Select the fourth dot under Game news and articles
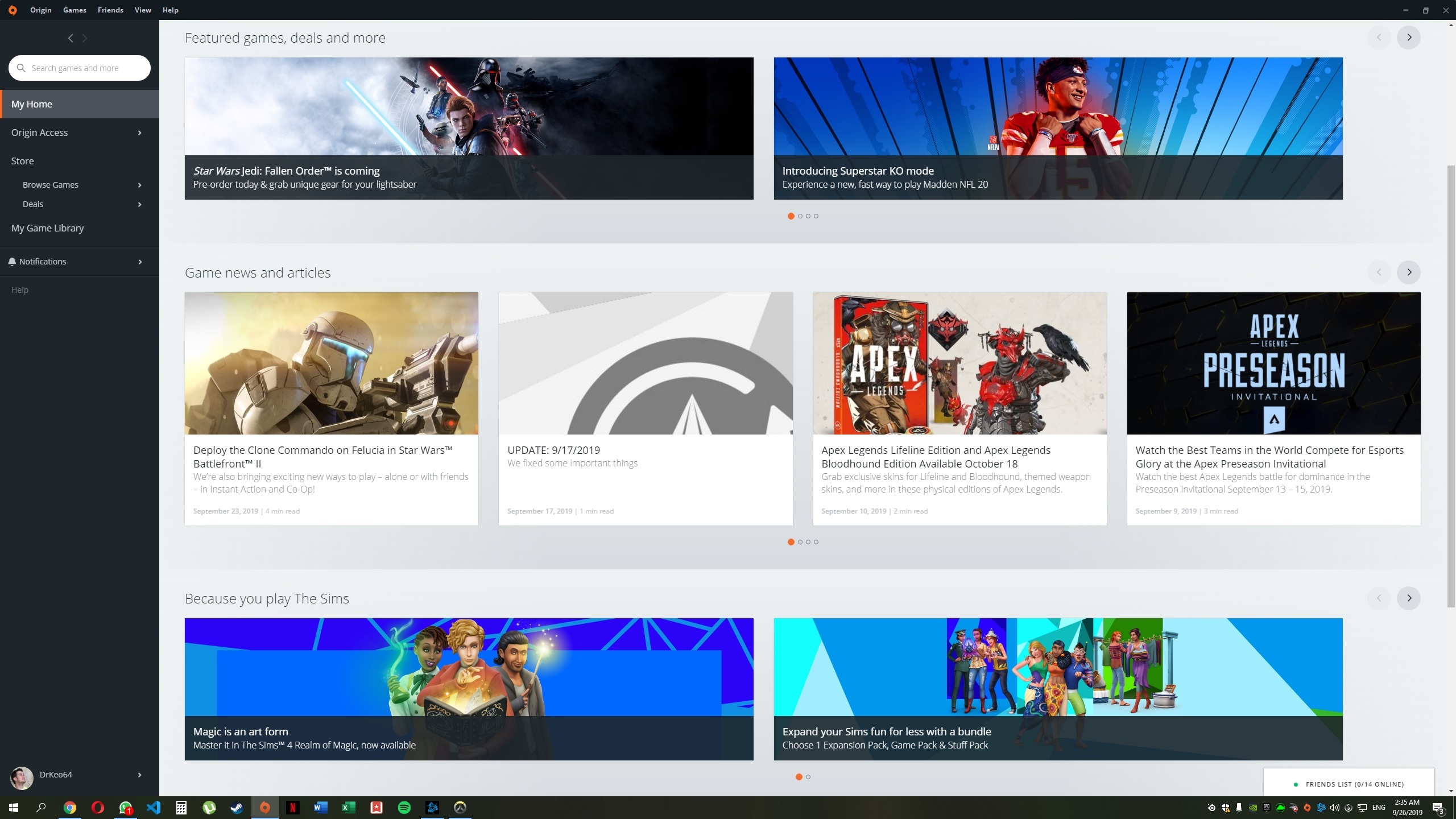 click(816, 541)
